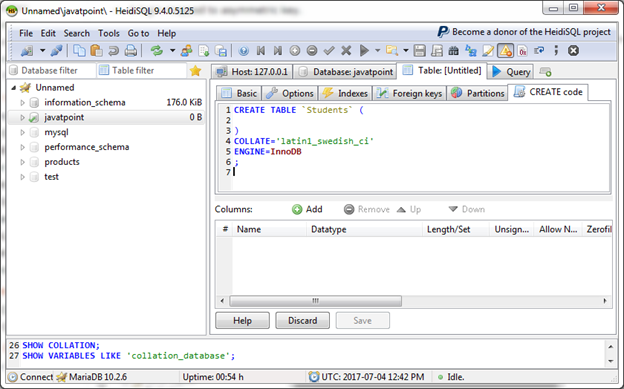Click the Replace text 'ba' icon
Image resolution: width=624 pixels, height=389 pixels.
pos(471,51)
